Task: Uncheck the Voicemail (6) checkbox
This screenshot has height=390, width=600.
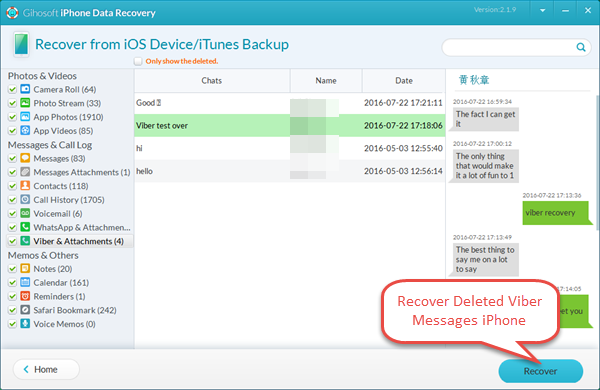Action: [12, 213]
